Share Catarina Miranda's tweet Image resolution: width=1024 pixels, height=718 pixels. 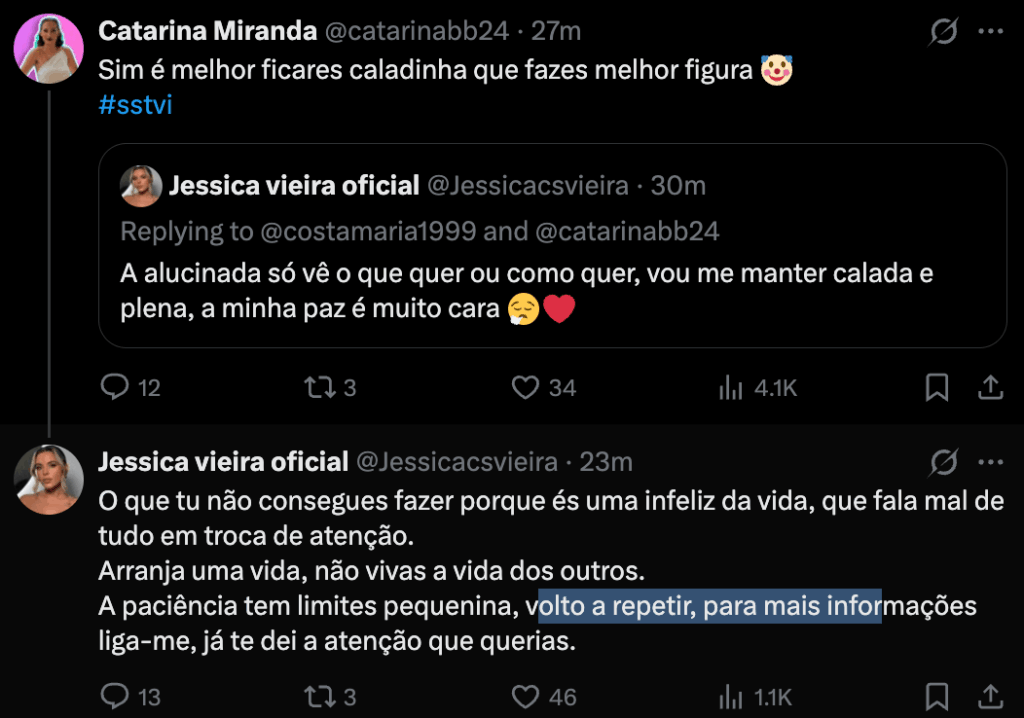tap(989, 387)
